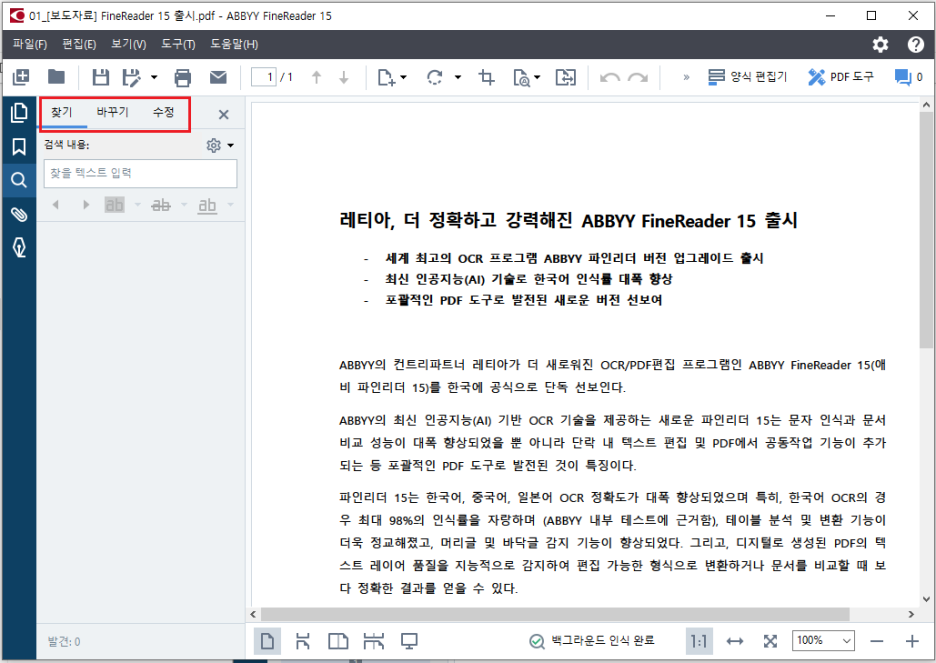936x663 pixels.
Task: Open the PDF 도구 panel
Action: tap(840, 77)
